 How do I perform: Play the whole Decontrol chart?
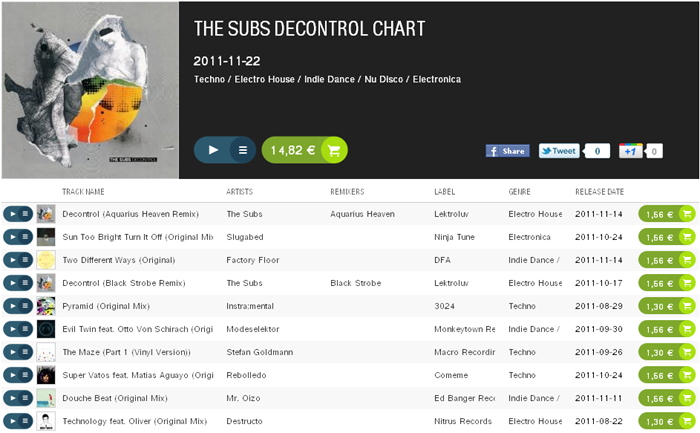tap(213, 150)
